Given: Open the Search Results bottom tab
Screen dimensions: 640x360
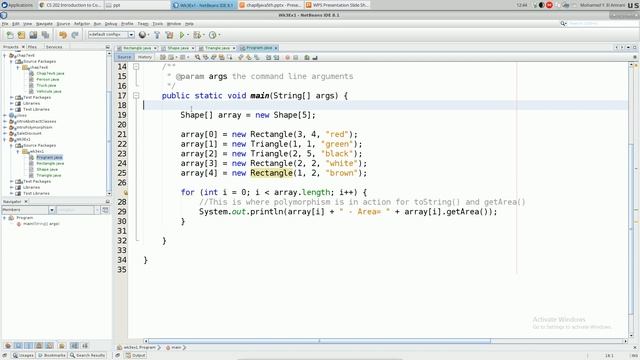Looking at the screenshot, I should click(x=87, y=356).
